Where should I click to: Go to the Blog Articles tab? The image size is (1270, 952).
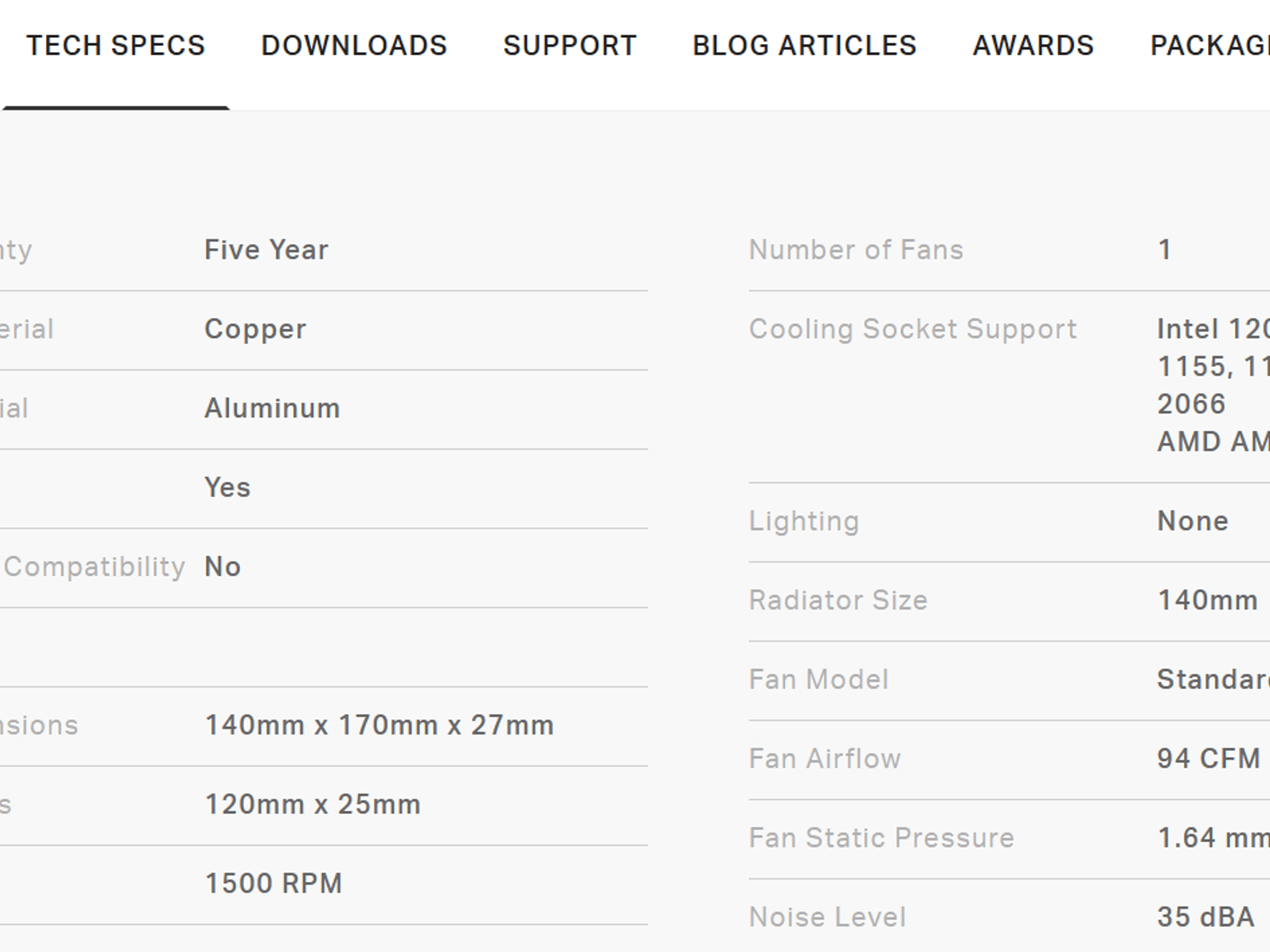(x=804, y=46)
